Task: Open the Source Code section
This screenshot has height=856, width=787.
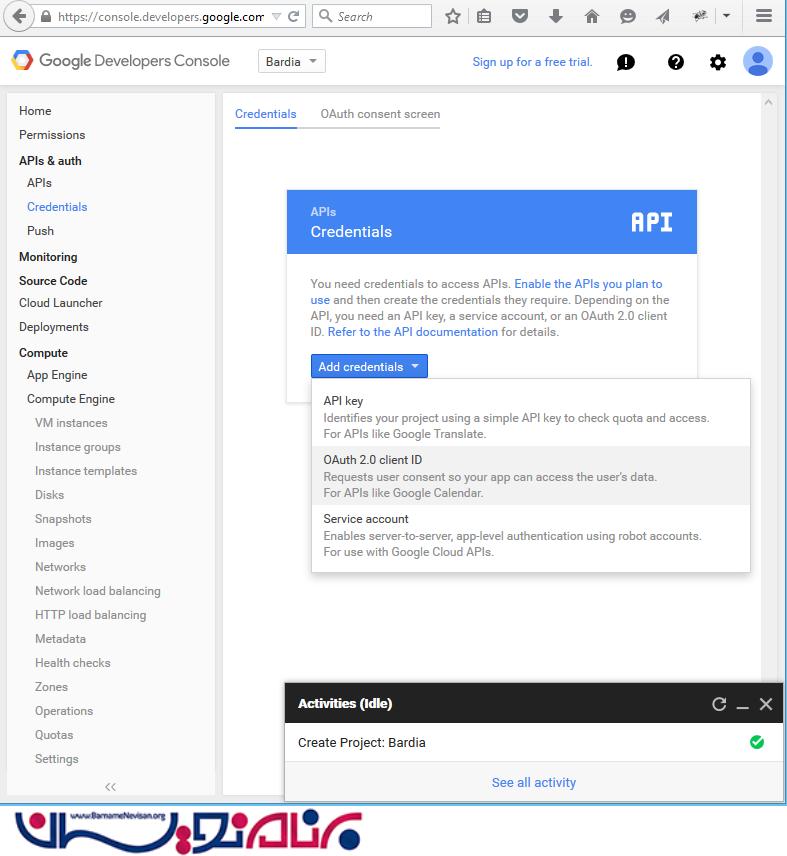Action: pos(53,281)
